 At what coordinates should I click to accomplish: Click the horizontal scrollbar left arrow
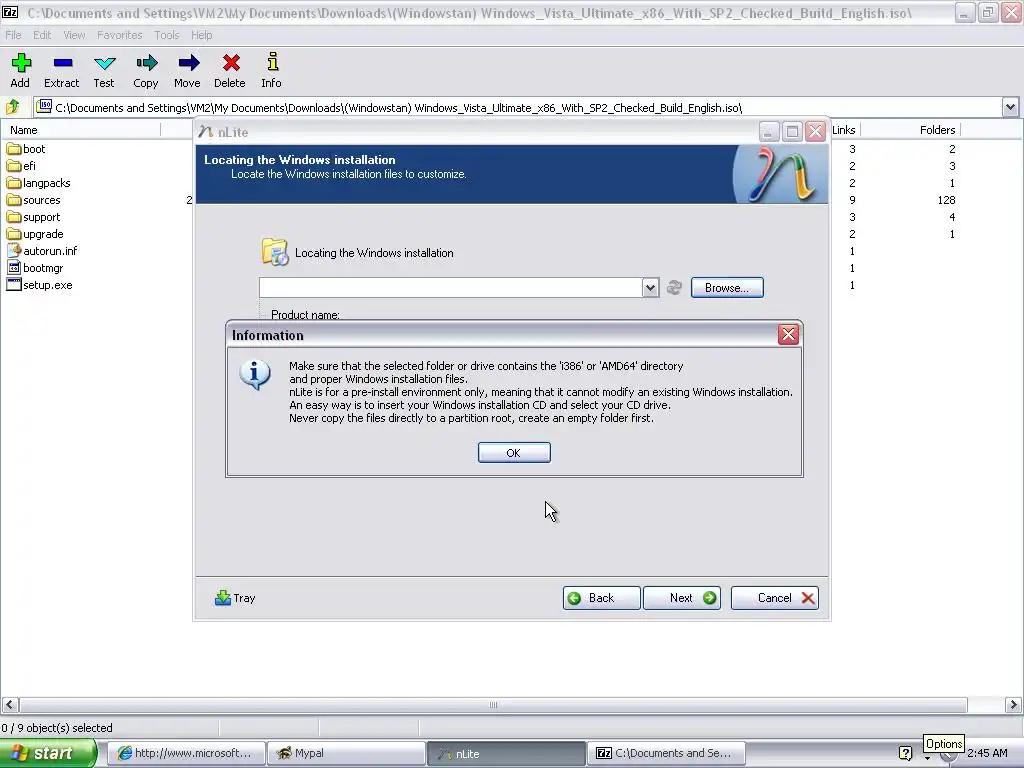click(10, 705)
